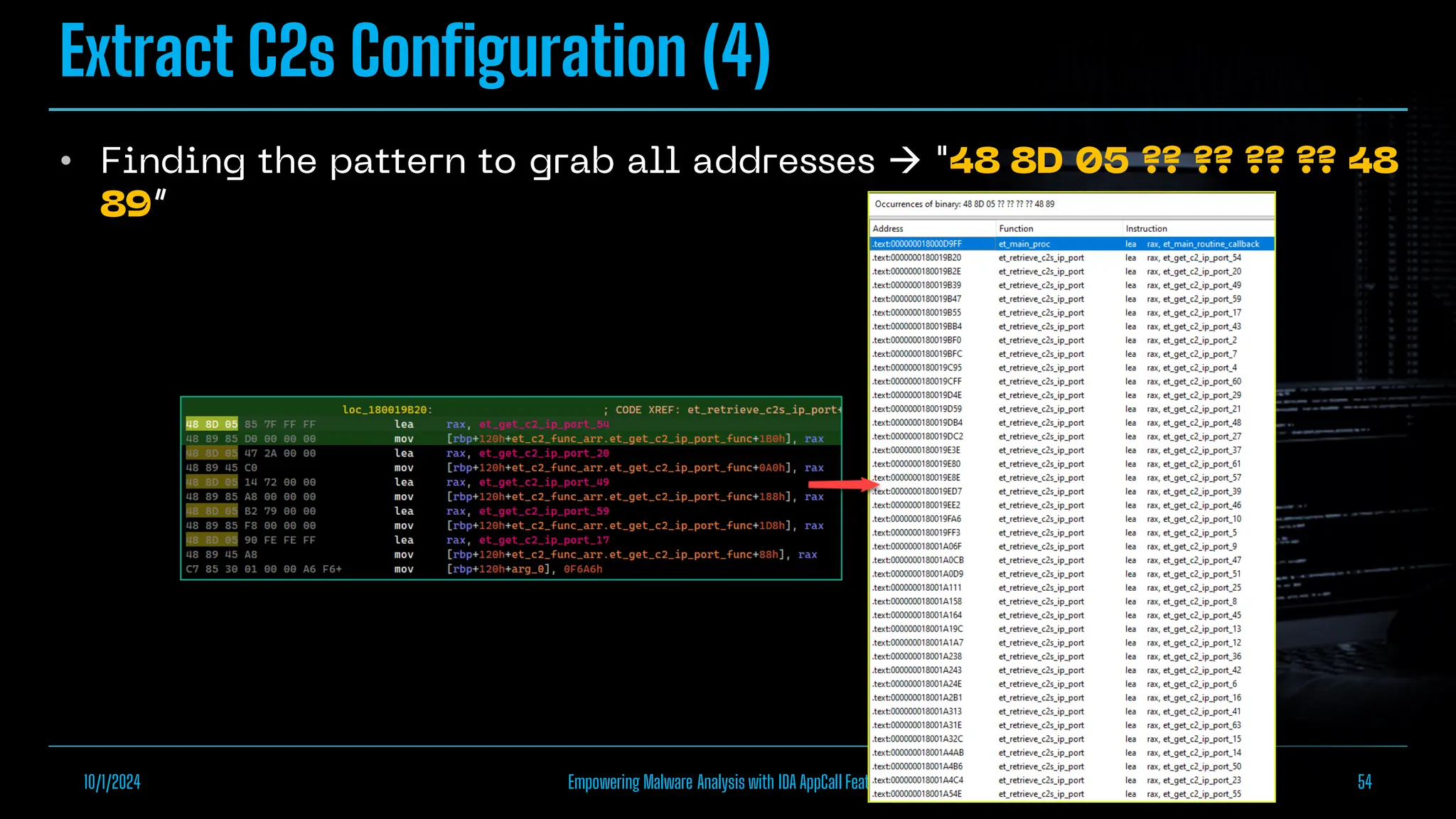Select occurrences row with et_get_c2_ip_port_16

tap(1072, 697)
